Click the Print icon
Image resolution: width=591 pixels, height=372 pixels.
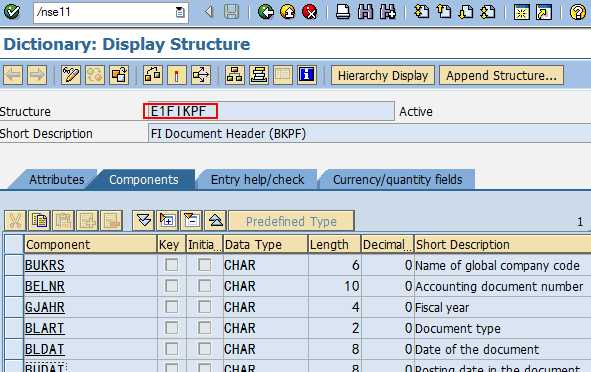[343, 12]
